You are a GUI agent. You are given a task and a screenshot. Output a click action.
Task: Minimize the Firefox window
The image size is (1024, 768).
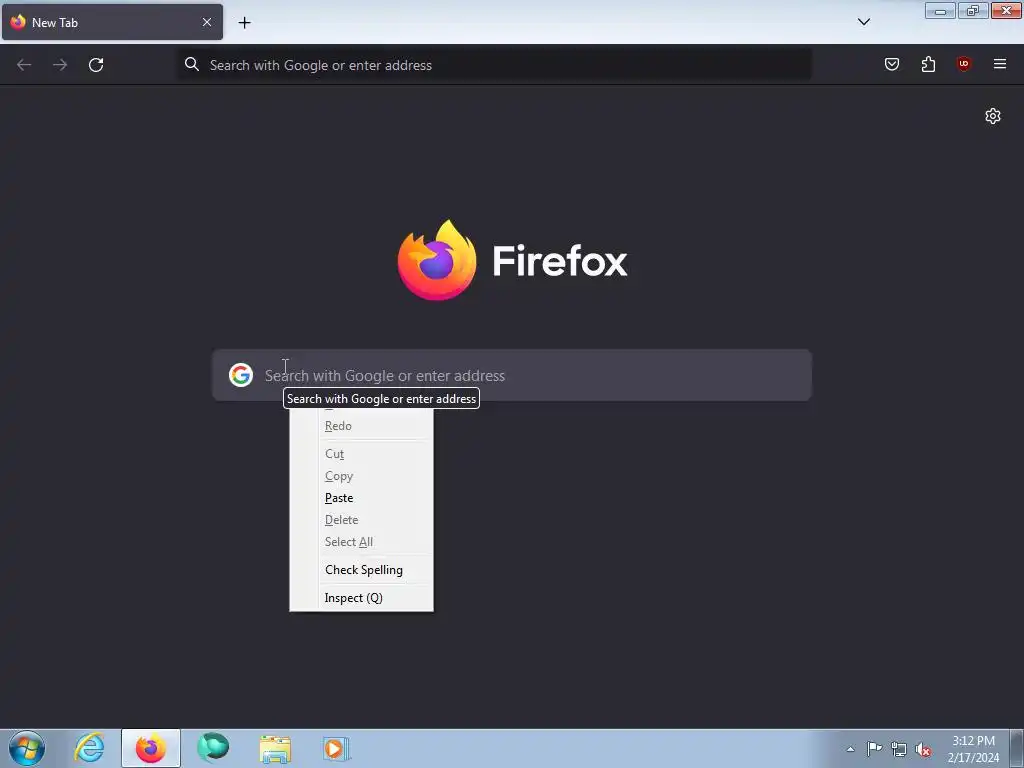click(x=940, y=10)
